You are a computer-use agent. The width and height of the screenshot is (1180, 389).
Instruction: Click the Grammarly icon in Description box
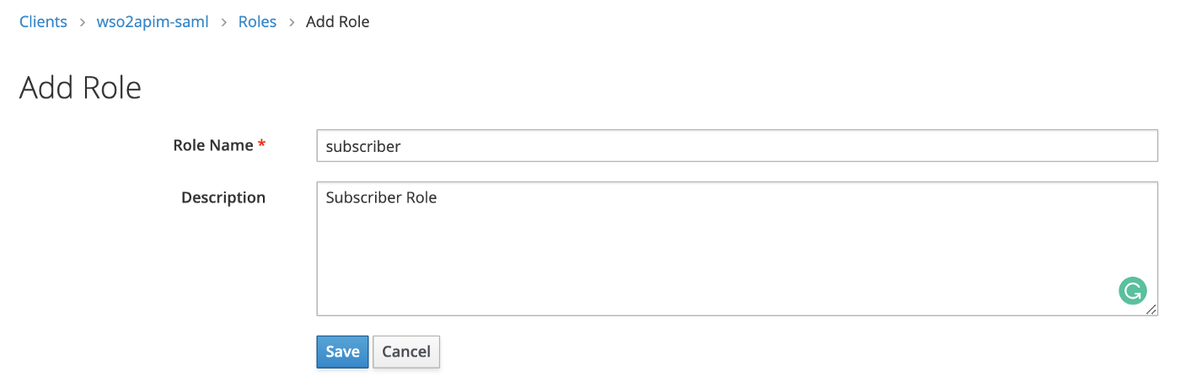pyautogui.click(x=1133, y=290)
